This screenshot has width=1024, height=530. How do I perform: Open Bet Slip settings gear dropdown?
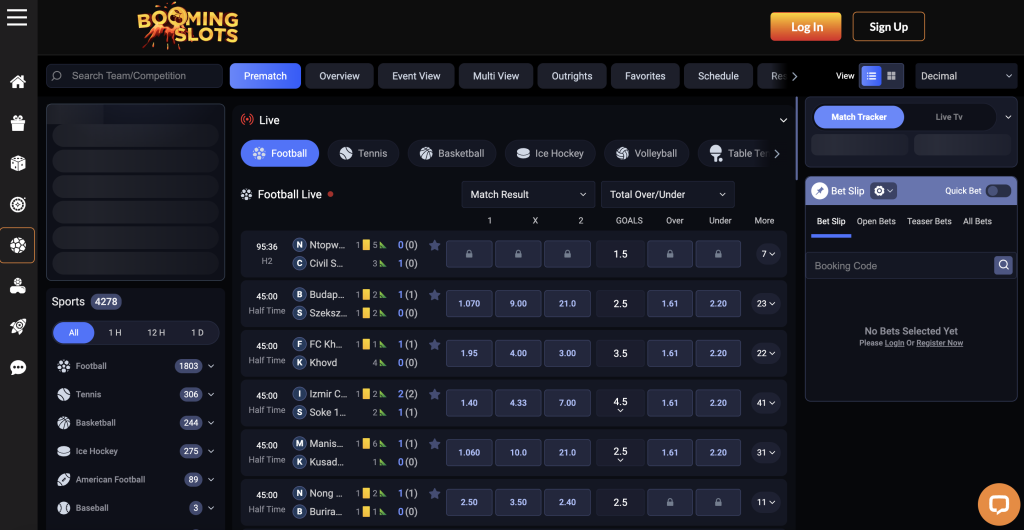click(883, 191)
